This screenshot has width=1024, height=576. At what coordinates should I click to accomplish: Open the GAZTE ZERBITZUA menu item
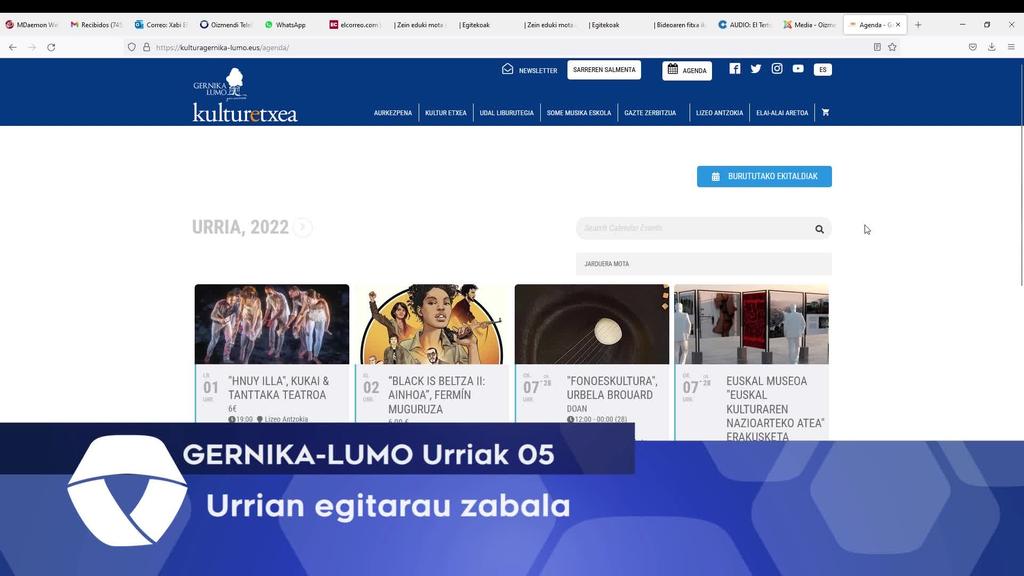(x=650, y=113)
